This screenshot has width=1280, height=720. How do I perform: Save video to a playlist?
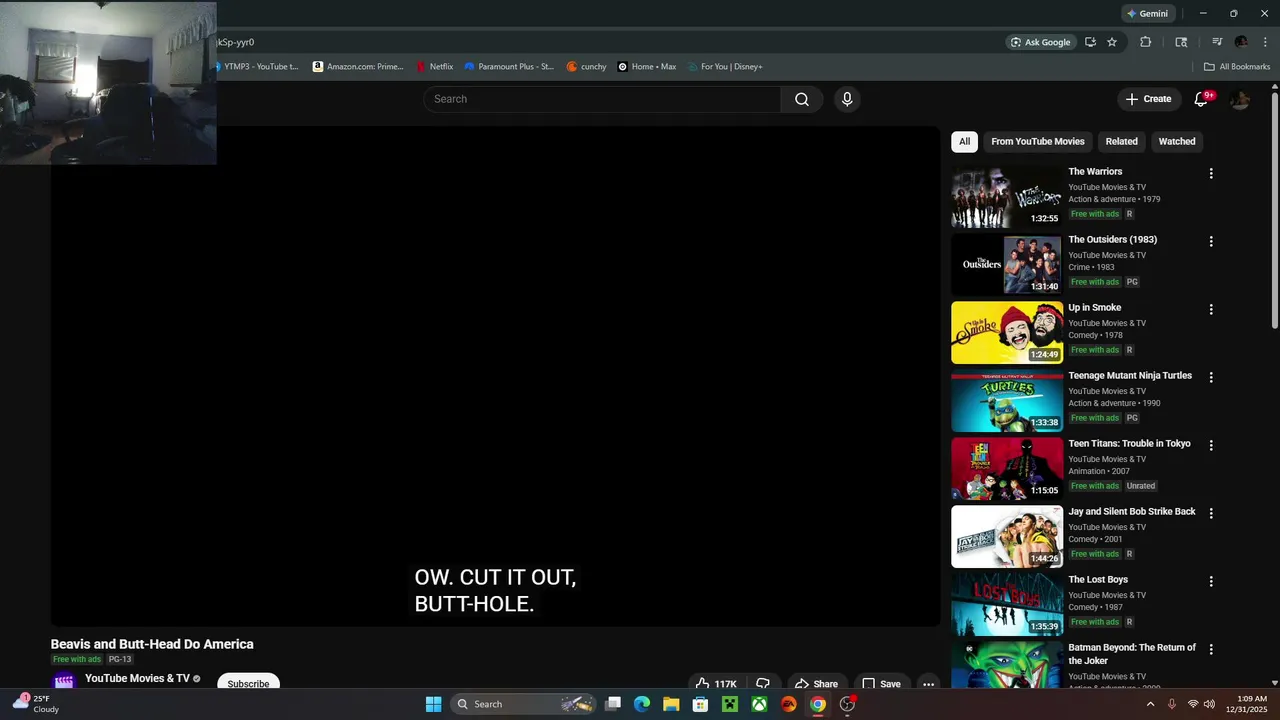[881, 684]
